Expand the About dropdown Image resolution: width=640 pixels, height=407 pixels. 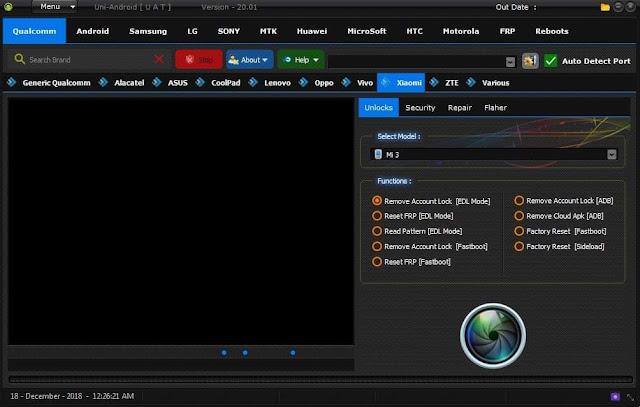249,60
